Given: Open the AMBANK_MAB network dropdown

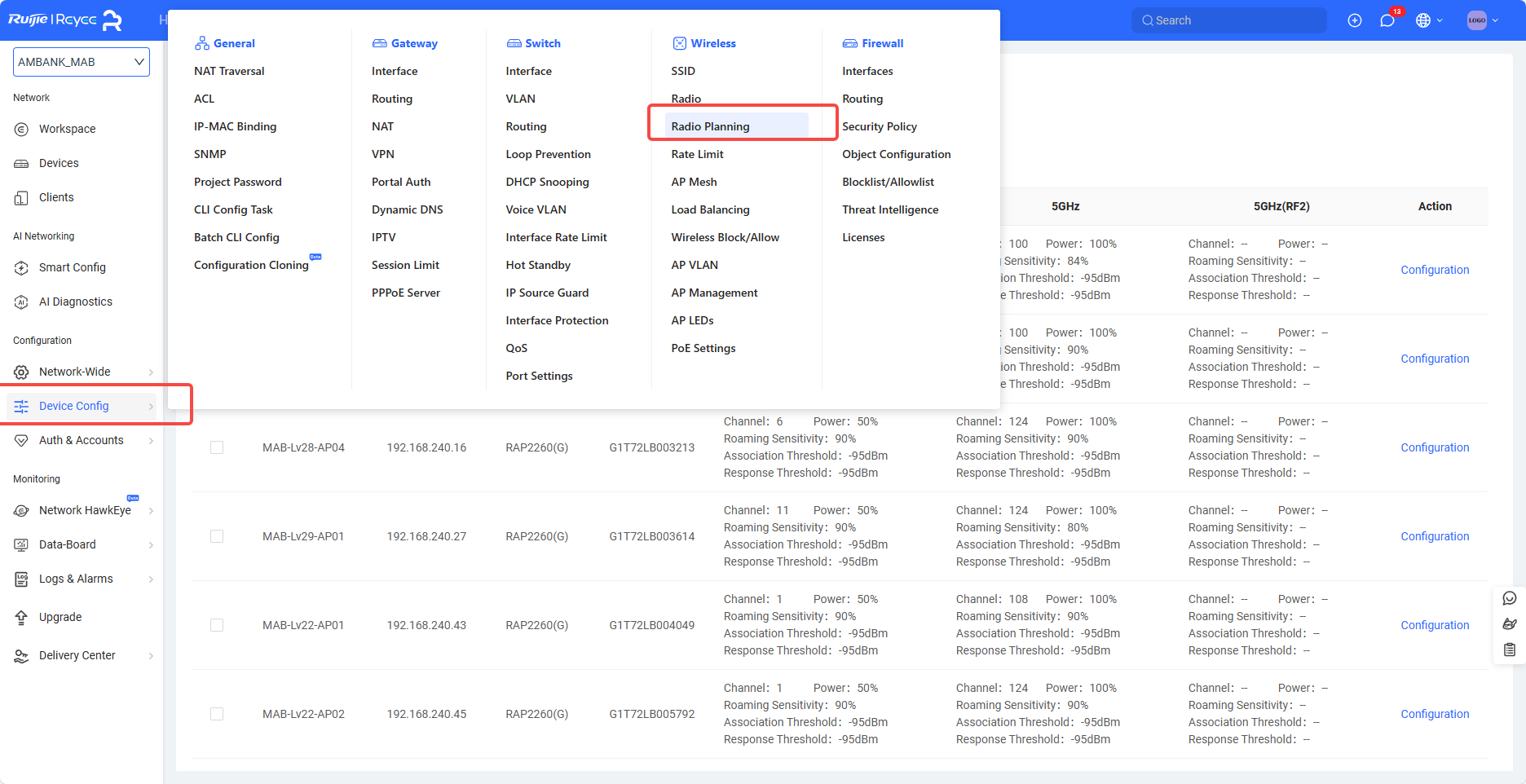Looking at the screenshot, I should coord(82,62).
